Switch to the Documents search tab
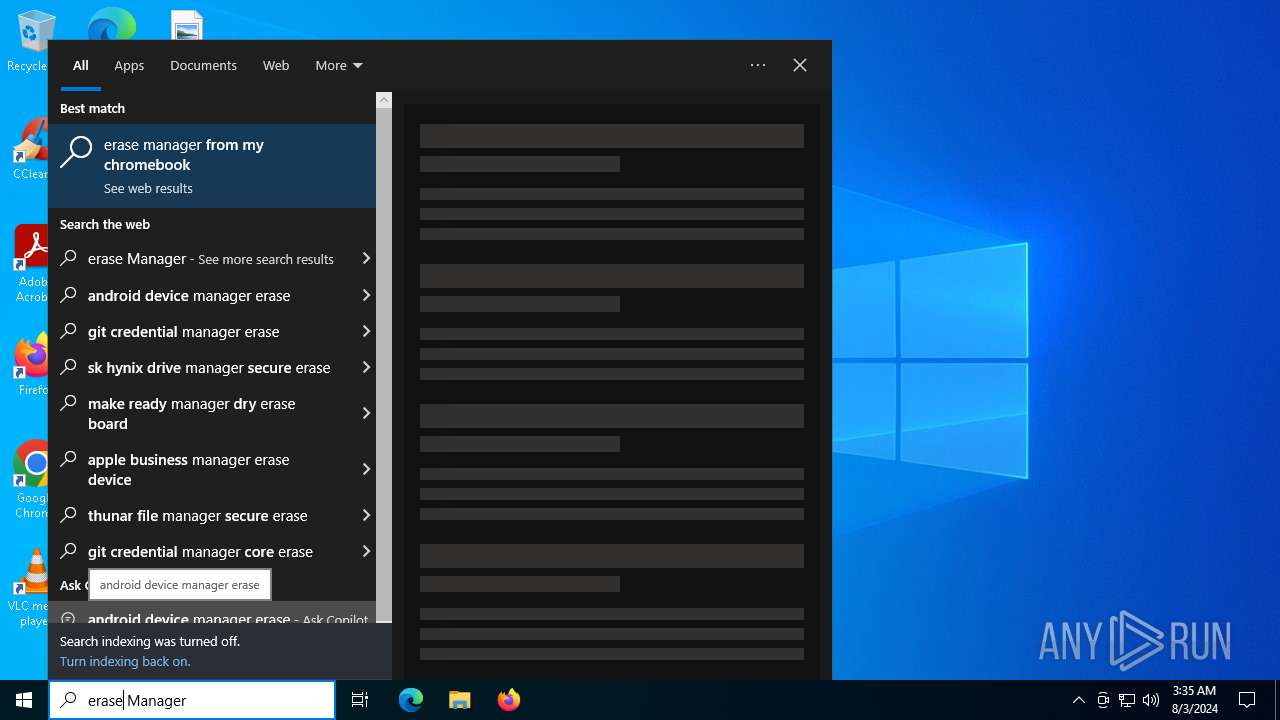 coord(203,65)
